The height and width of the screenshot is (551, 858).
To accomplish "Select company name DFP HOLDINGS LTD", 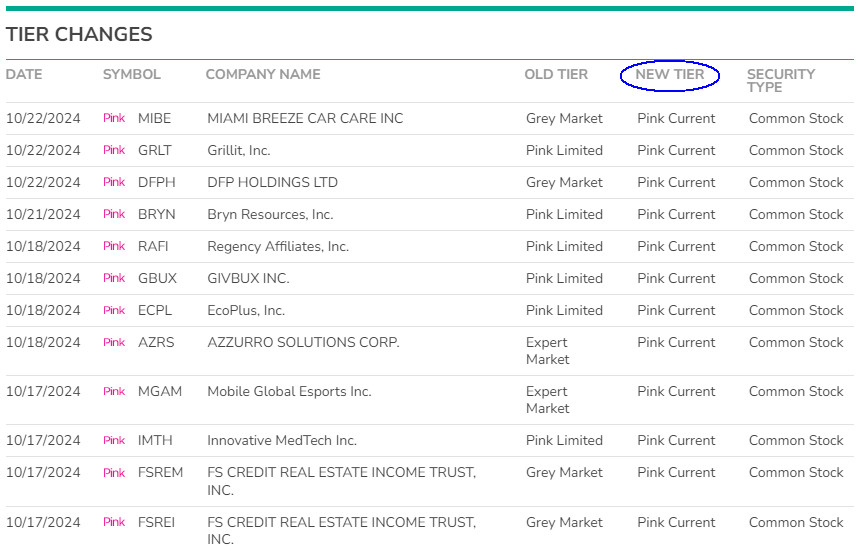I will click(x=273, y=183).
